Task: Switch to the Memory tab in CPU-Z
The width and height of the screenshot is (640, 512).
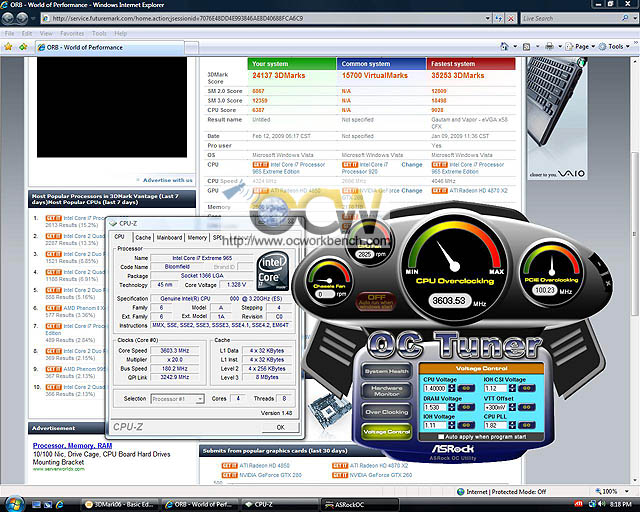Action: point(197,238)
